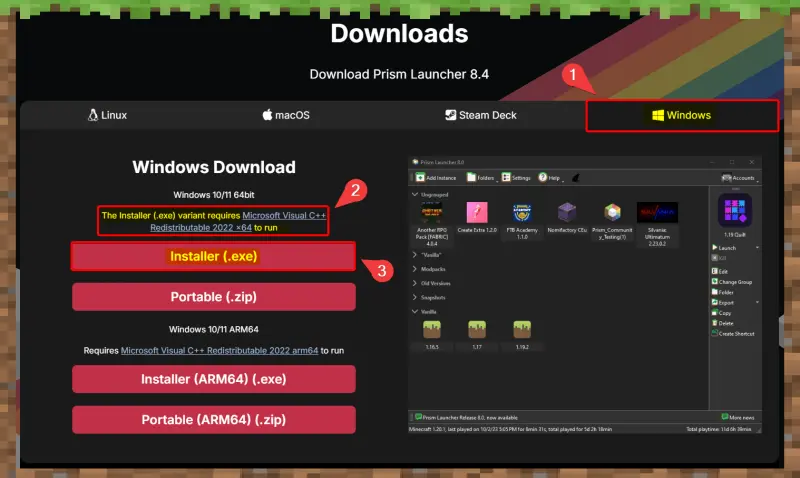Viewport: 800px width, 478px height.
Task: Open the Launch dropdown arrow in sidebar
Action: (x=757, y=247)
